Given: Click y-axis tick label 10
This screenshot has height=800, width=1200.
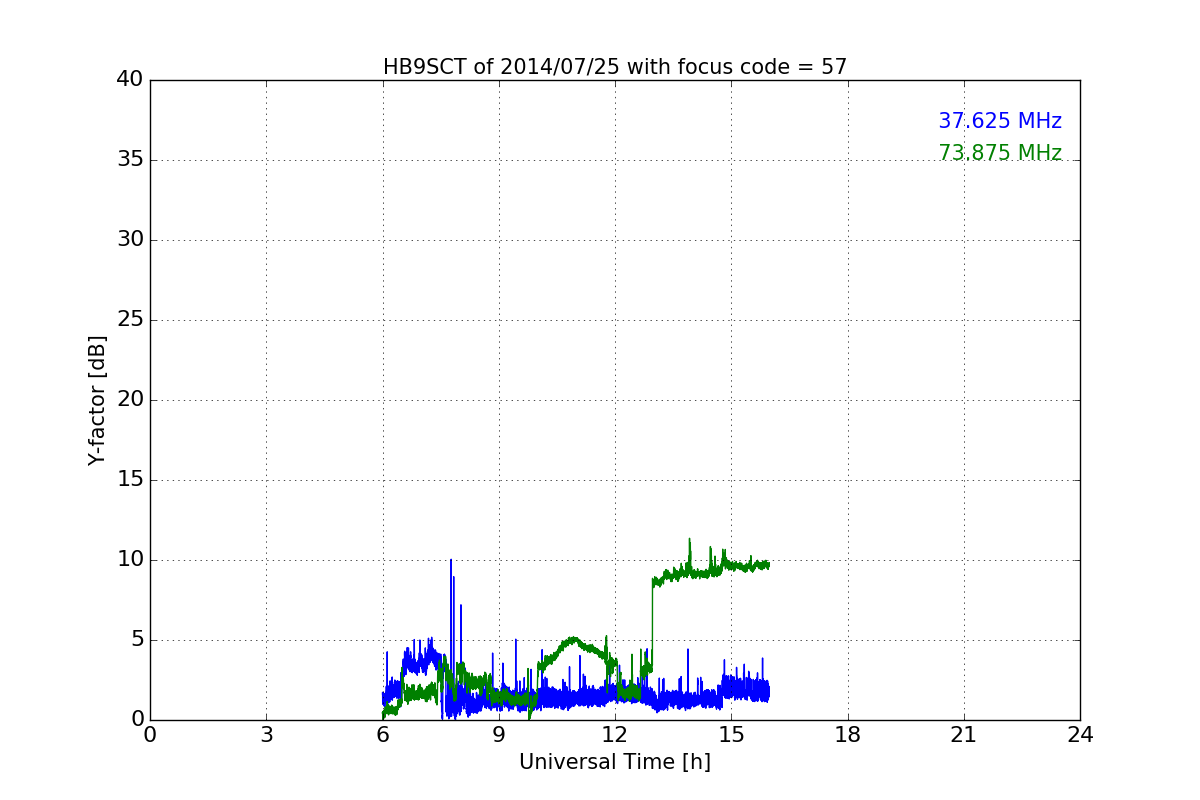Looking at the screenshot, I should pos(130,560).
